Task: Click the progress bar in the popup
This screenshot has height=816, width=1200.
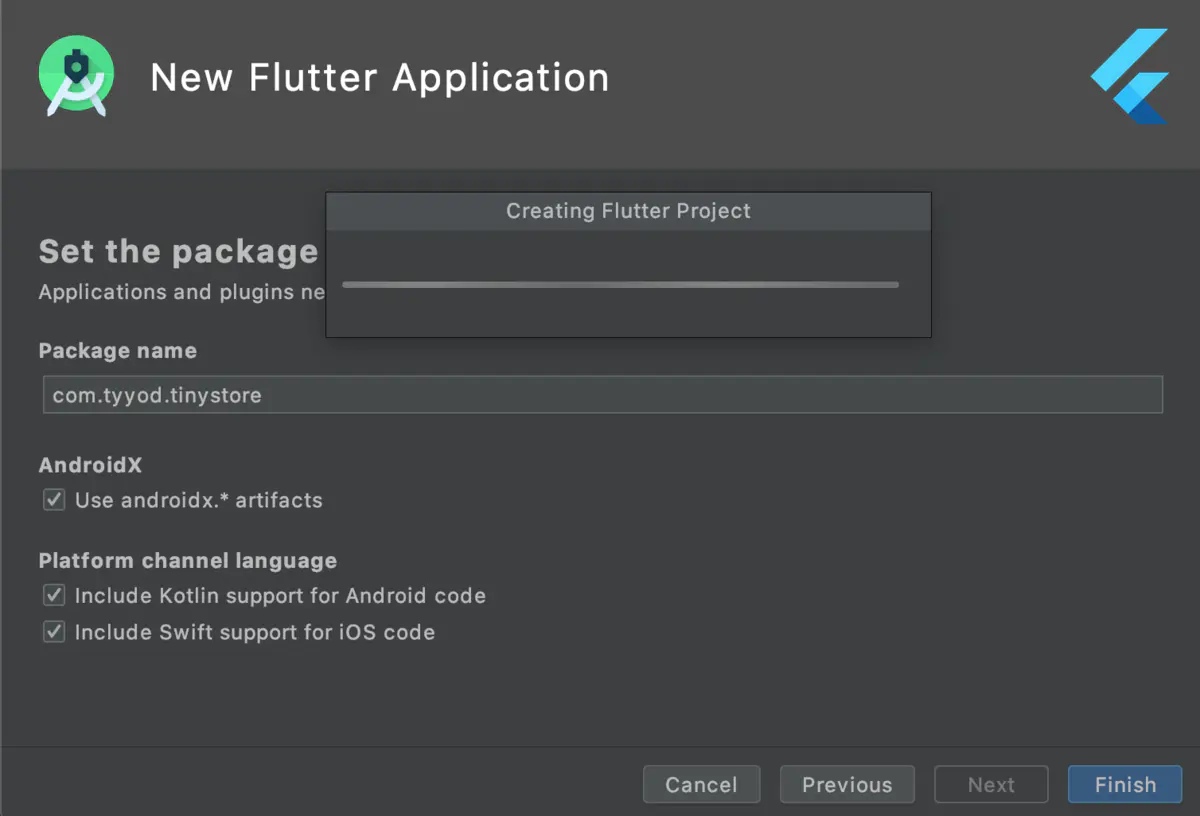Action: (620, 285)
